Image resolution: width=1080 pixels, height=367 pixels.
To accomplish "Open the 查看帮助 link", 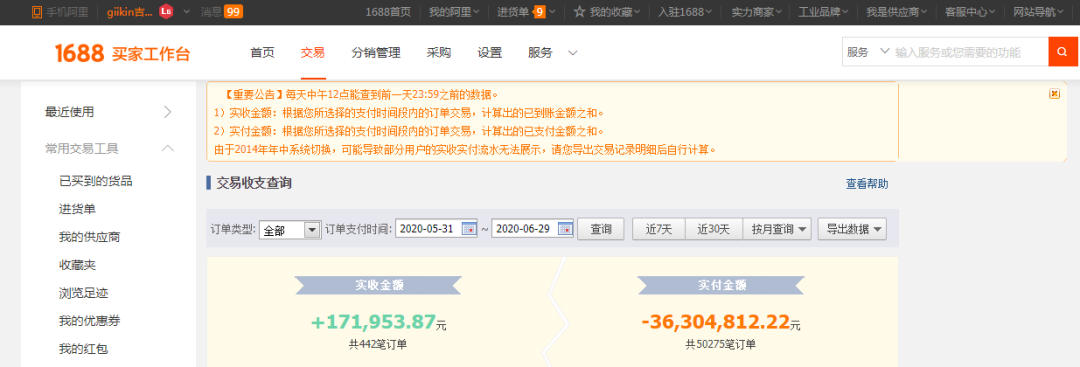I will coord(867,184).
